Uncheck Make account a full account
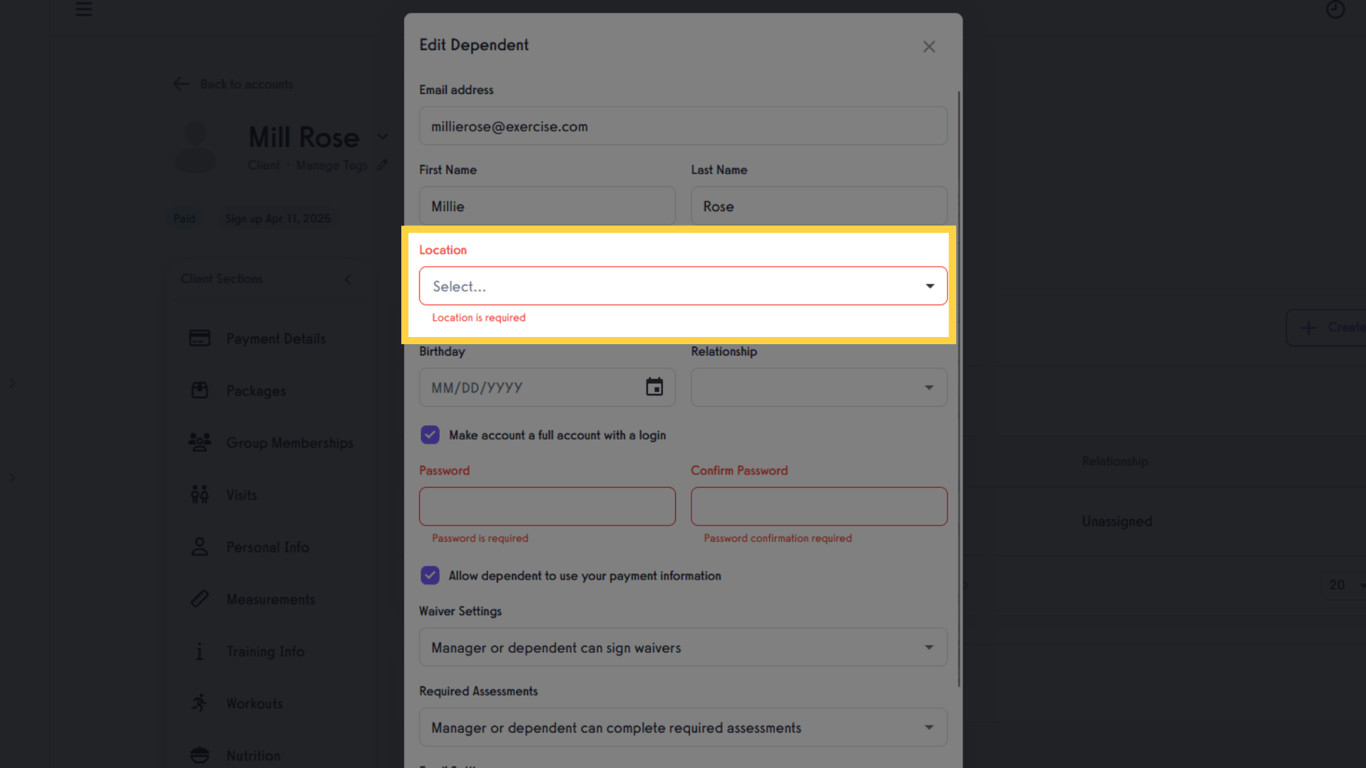The width and height of the screenshot is (1366, 768). 430,435
